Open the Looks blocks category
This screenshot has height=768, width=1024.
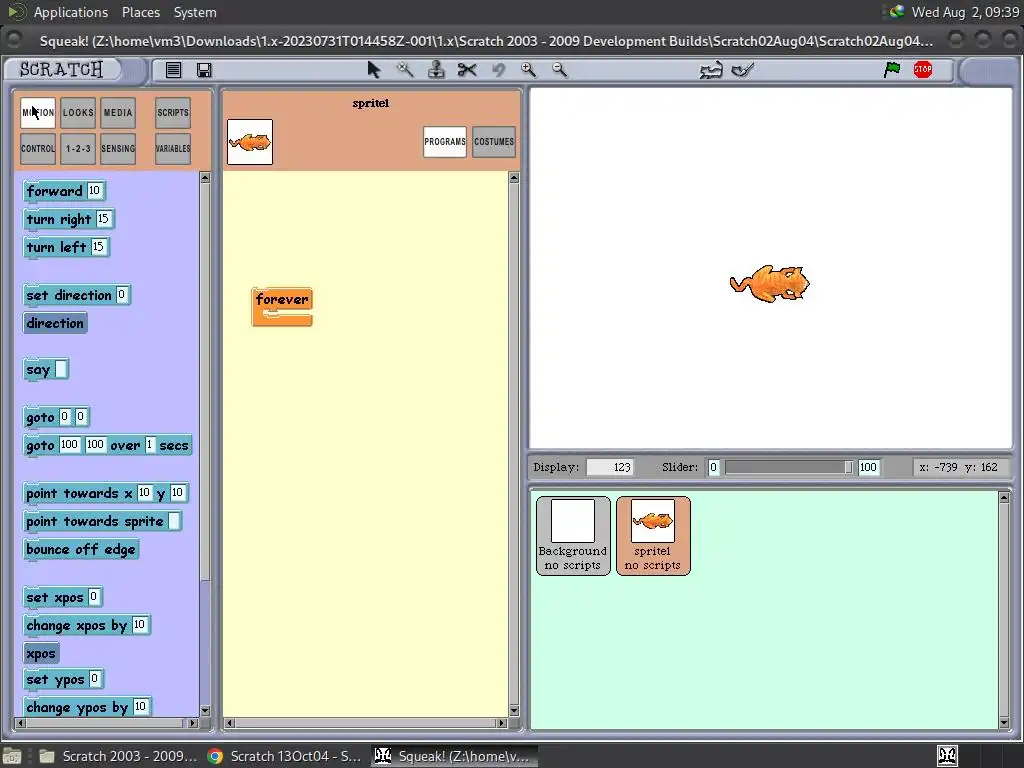click(x=78, y=112)
